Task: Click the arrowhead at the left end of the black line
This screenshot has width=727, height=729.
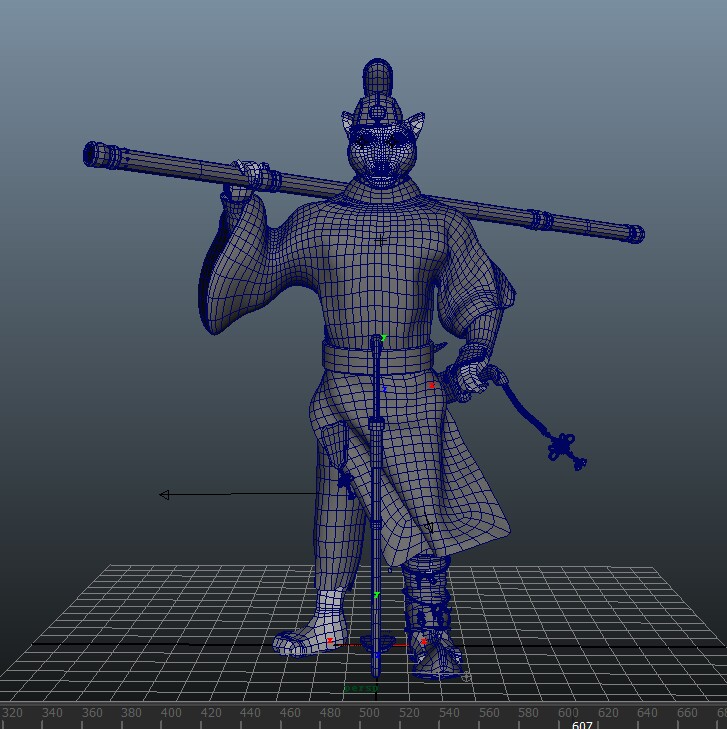Action: point(164,495)
